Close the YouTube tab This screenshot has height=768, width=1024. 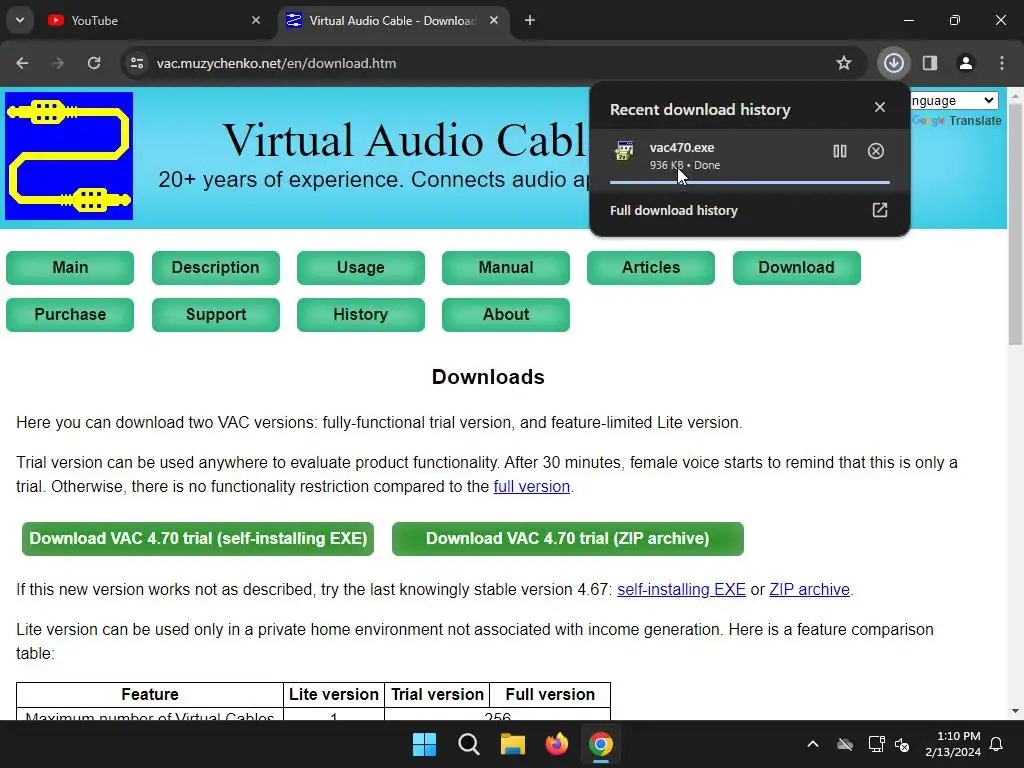256,20
